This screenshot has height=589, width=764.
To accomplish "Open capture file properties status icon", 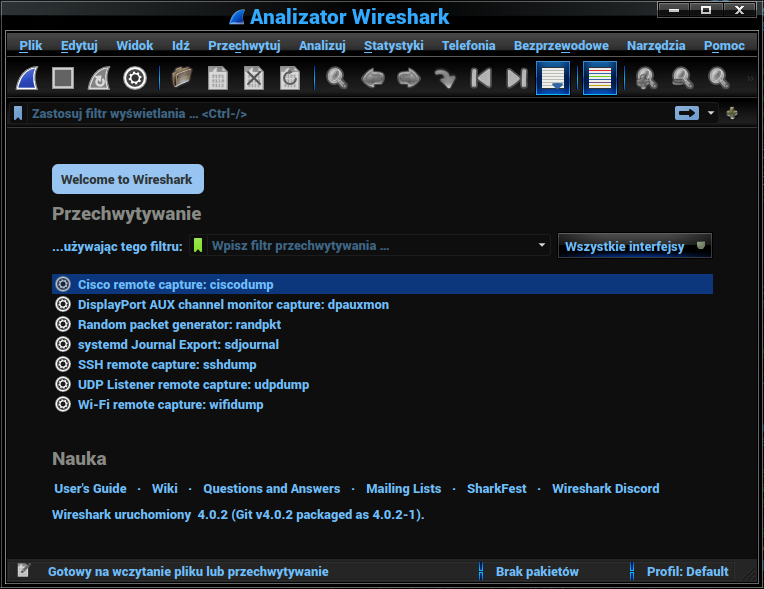I will pos(23,570).
